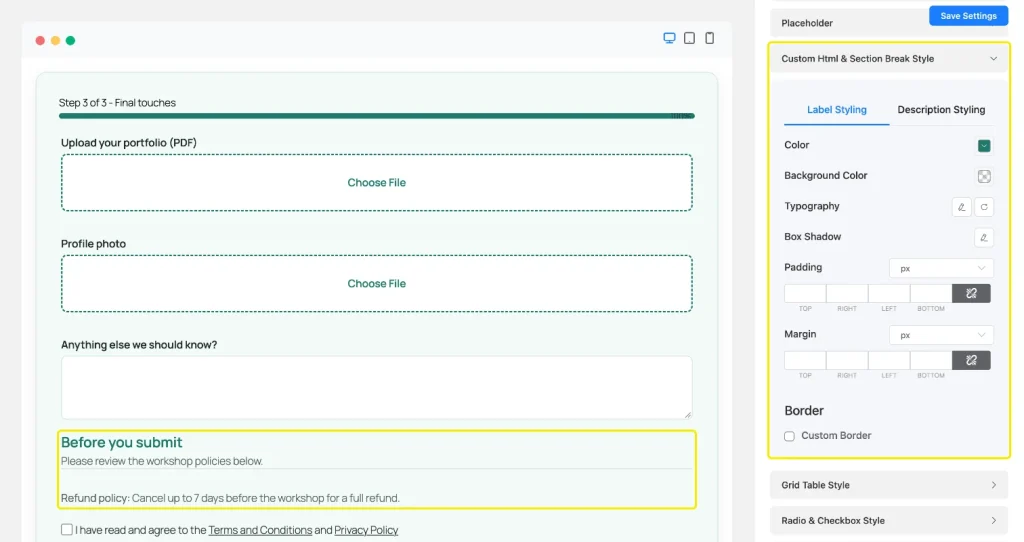1024x542 pixels.
Task: Open the Margin unit px dropdown
Action: pyautogui.click(x=941, y=335)
